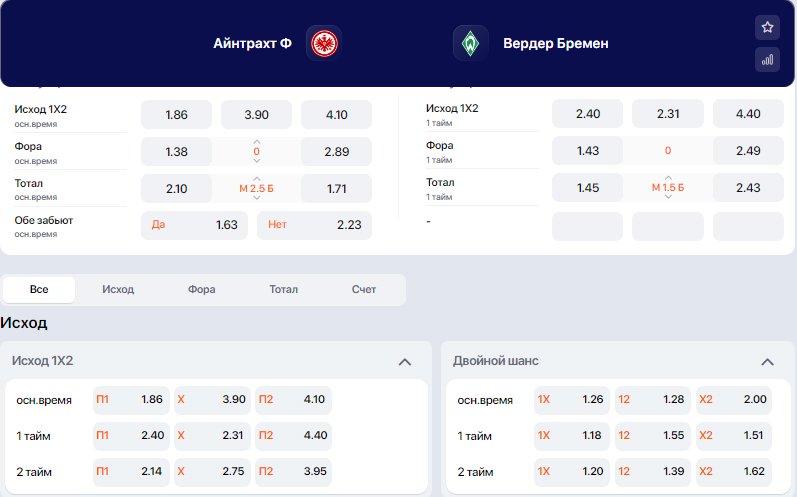This screenshot has width=797, height=497.
Task: Click the Werder Bremen team logo
Action: 470,43
